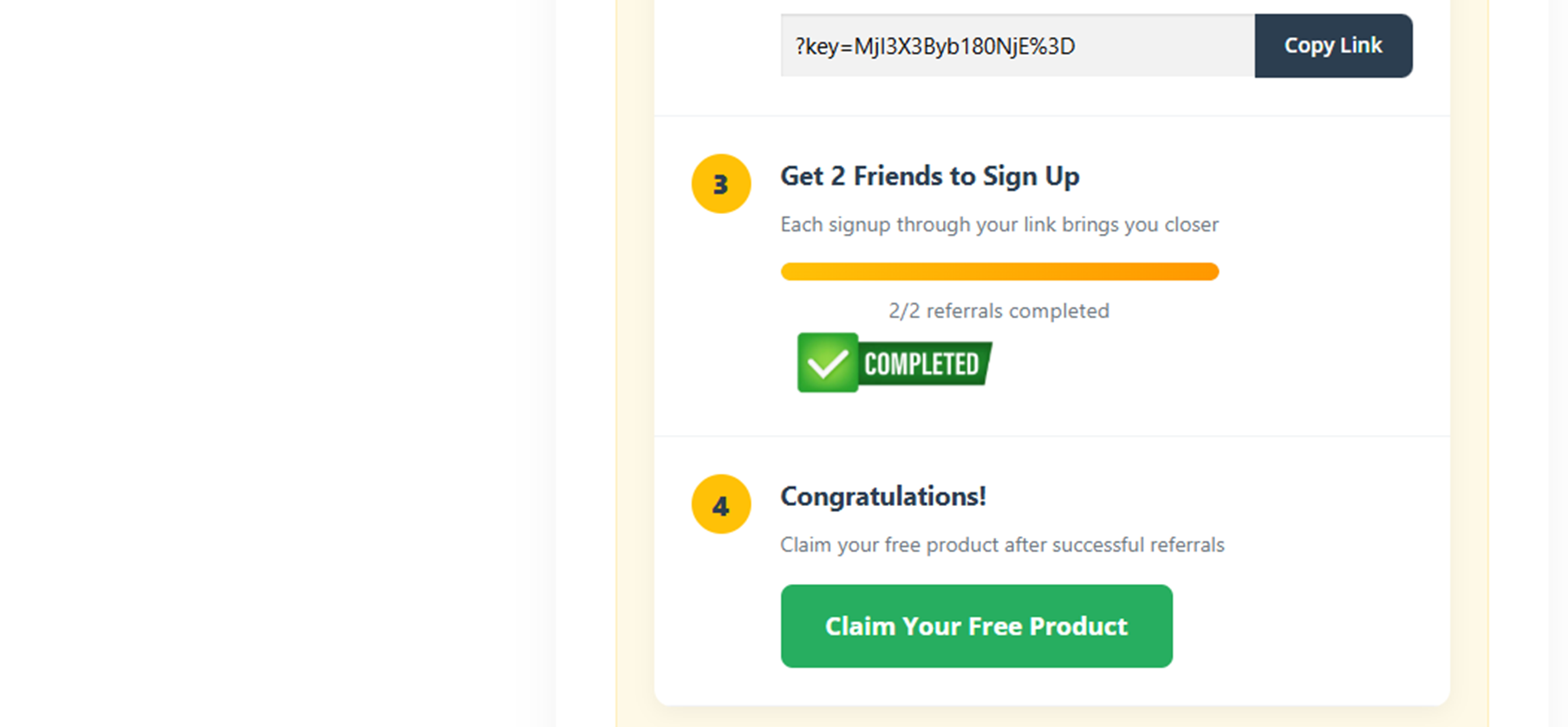The width and height of the screenshot is (1568, 727).
Task: Click the 'Each signup through your link' description
Action: [999, 224]
